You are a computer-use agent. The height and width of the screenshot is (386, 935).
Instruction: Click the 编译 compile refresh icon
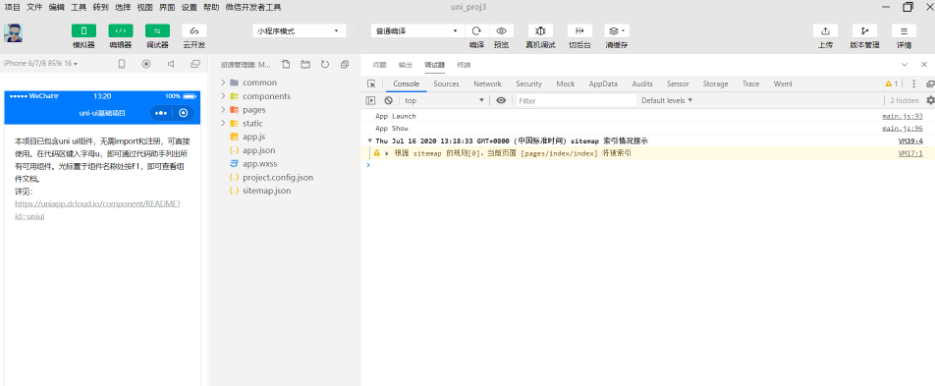(x=476, y=31)
